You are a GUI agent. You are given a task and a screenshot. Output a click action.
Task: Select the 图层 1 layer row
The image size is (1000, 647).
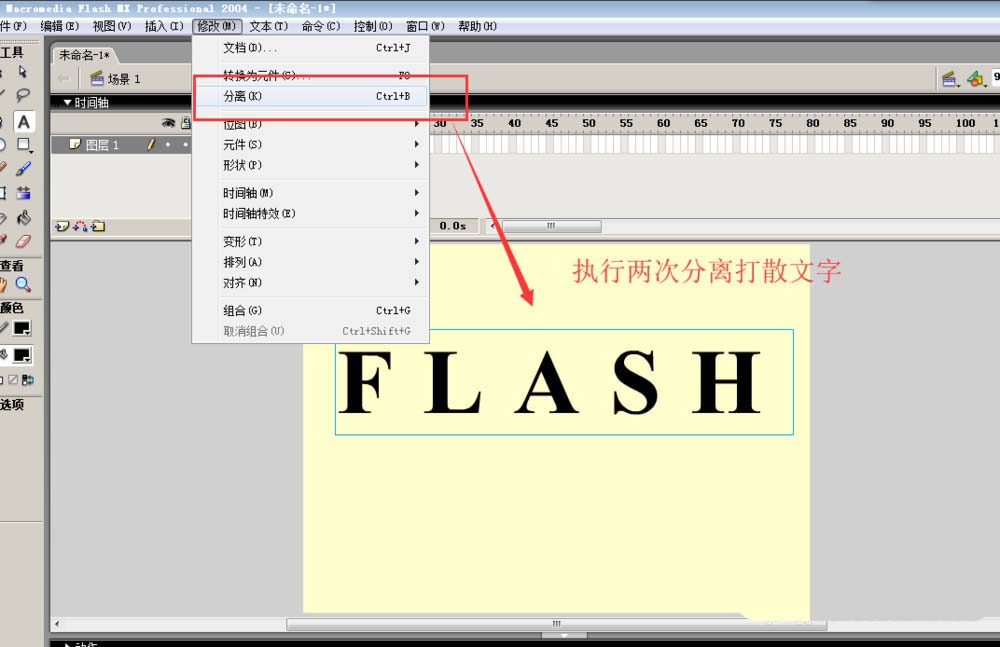(121, 145)
